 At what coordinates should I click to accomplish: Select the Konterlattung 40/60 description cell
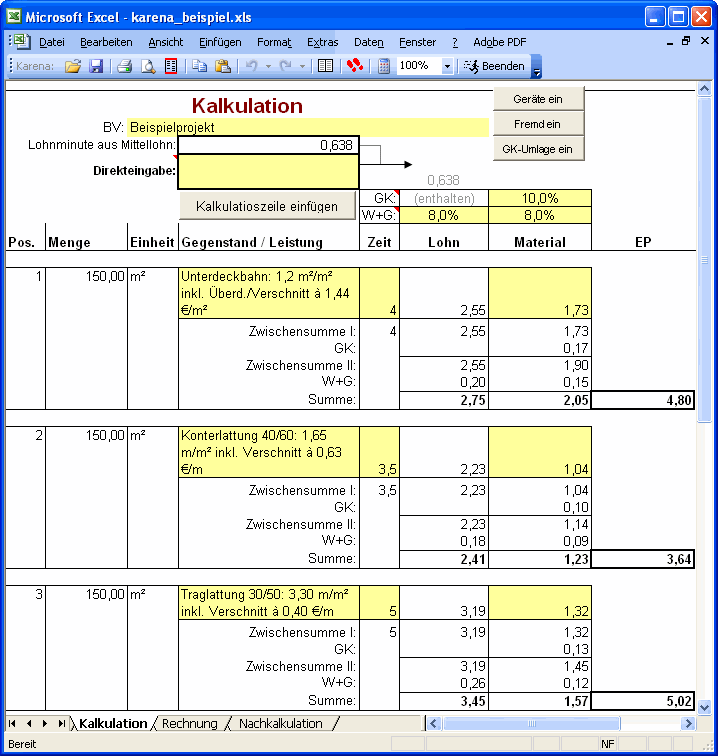tap(269, 452)
